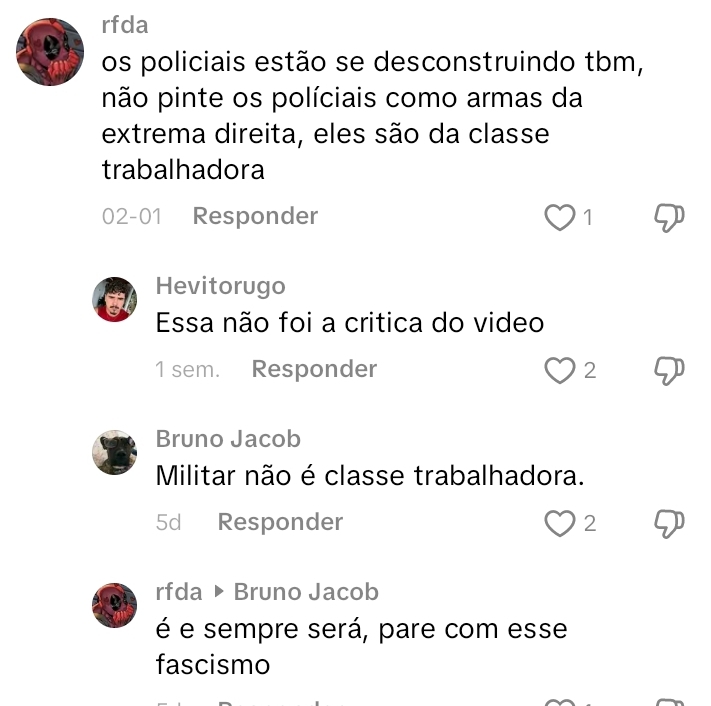This screenshot has height=706, width=711.
Task: Open rfda username in last reply
Action: coord(179,592)
